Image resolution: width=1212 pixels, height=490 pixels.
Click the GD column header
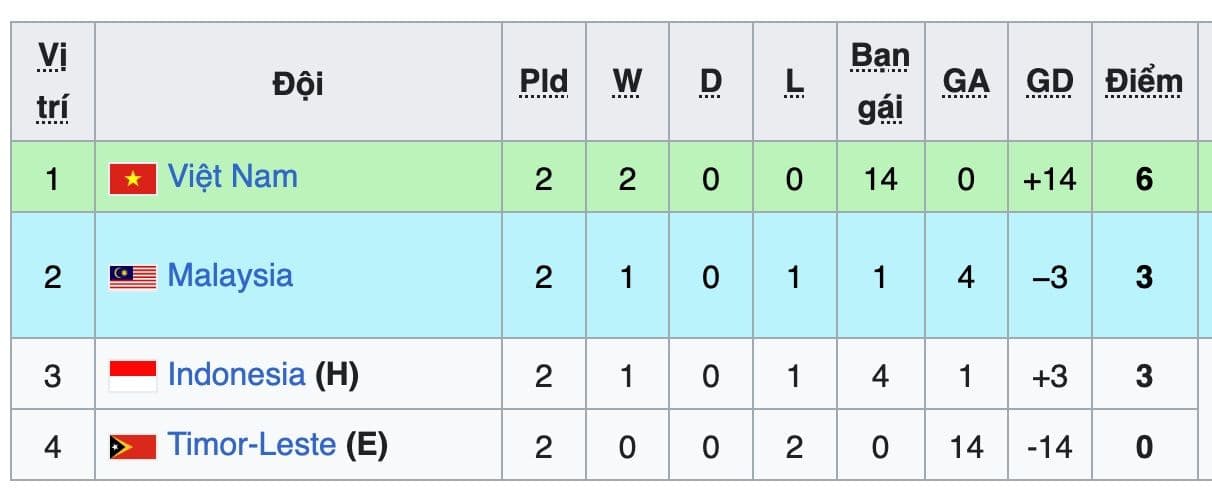pyautogui.click(x=1049, y=83)
